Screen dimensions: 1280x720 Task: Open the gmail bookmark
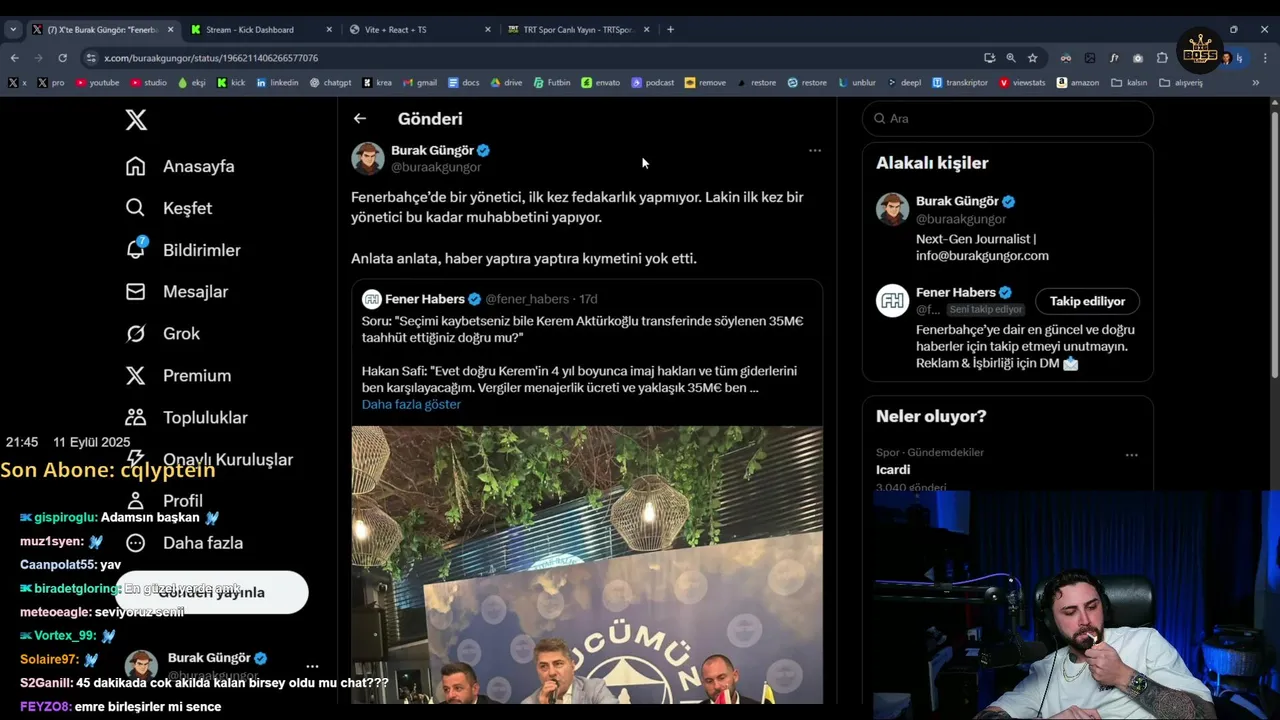(x=420, y=83)
